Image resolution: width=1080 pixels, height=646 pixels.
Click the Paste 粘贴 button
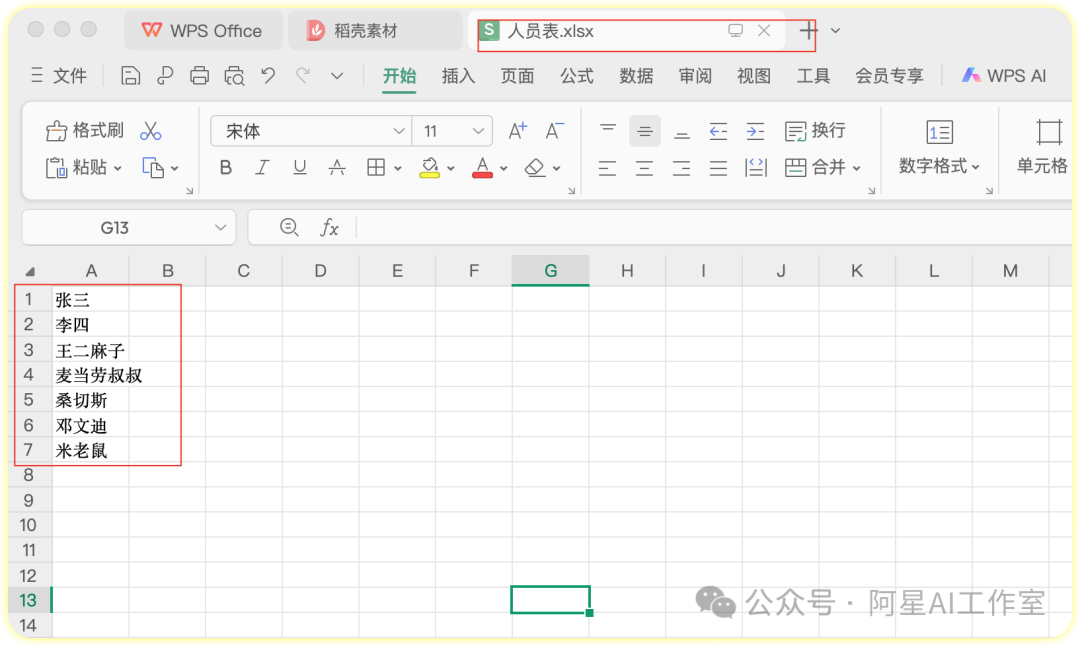coord(76,167)
